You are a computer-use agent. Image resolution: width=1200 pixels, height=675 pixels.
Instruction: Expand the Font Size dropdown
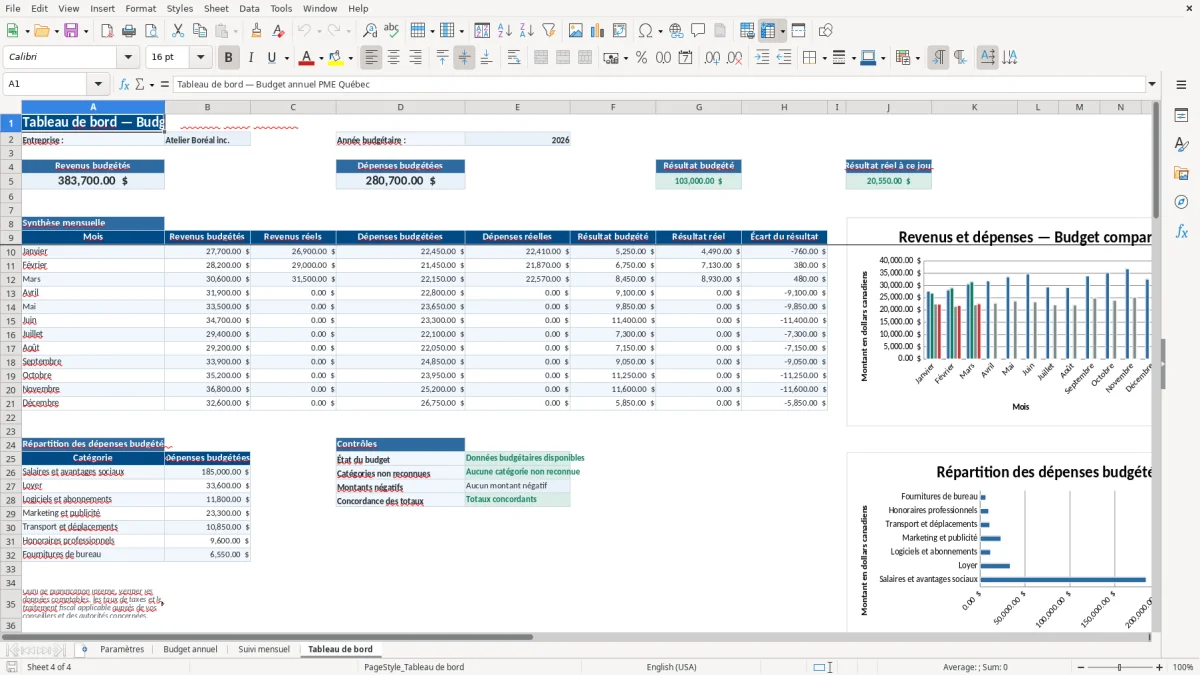coord(201,58)
